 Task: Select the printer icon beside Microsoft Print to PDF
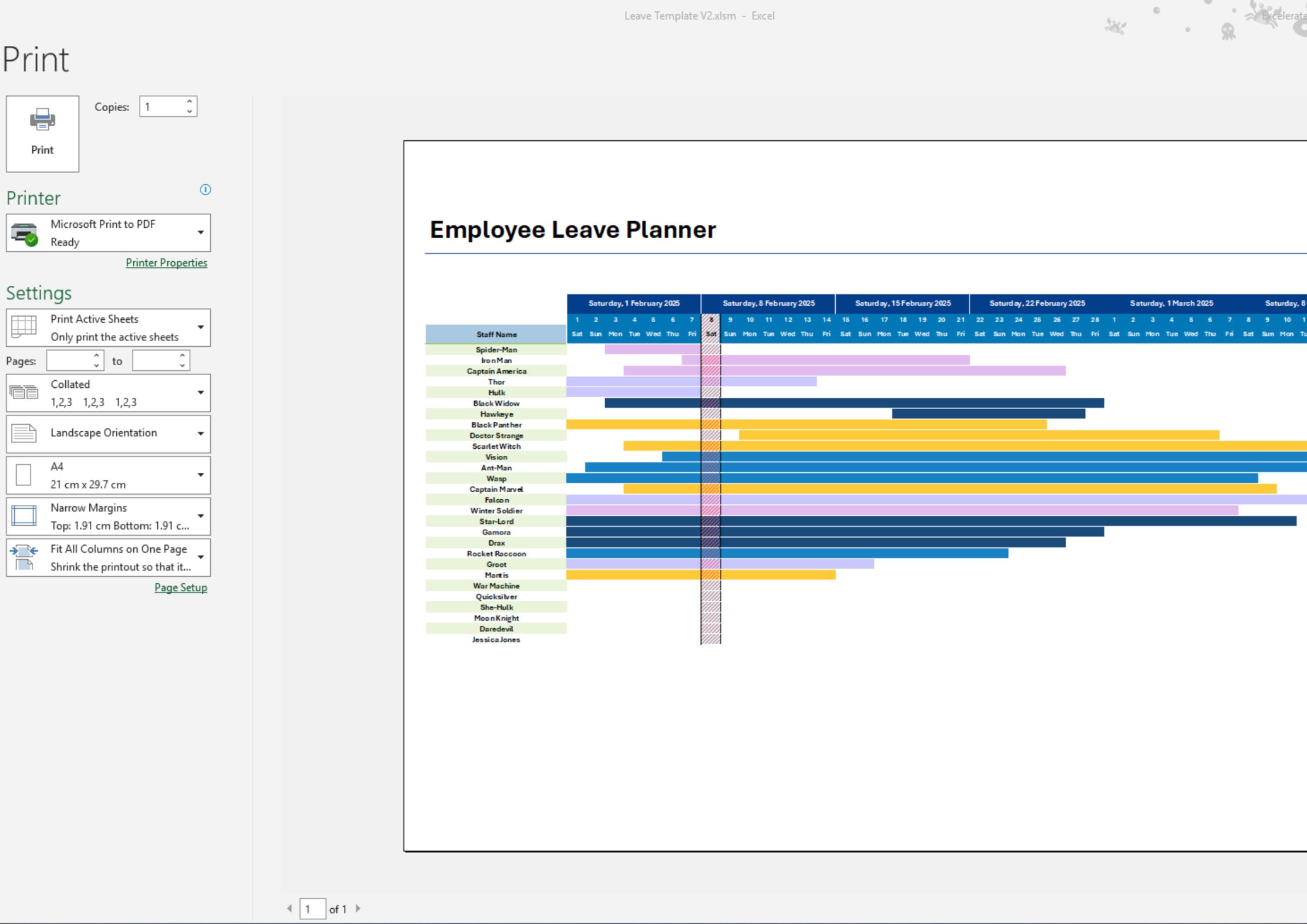click(24, 232)
